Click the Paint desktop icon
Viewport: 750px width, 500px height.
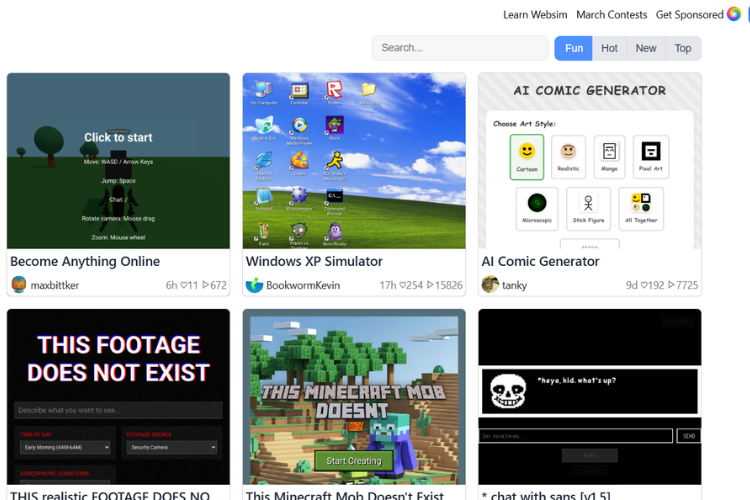264,234
